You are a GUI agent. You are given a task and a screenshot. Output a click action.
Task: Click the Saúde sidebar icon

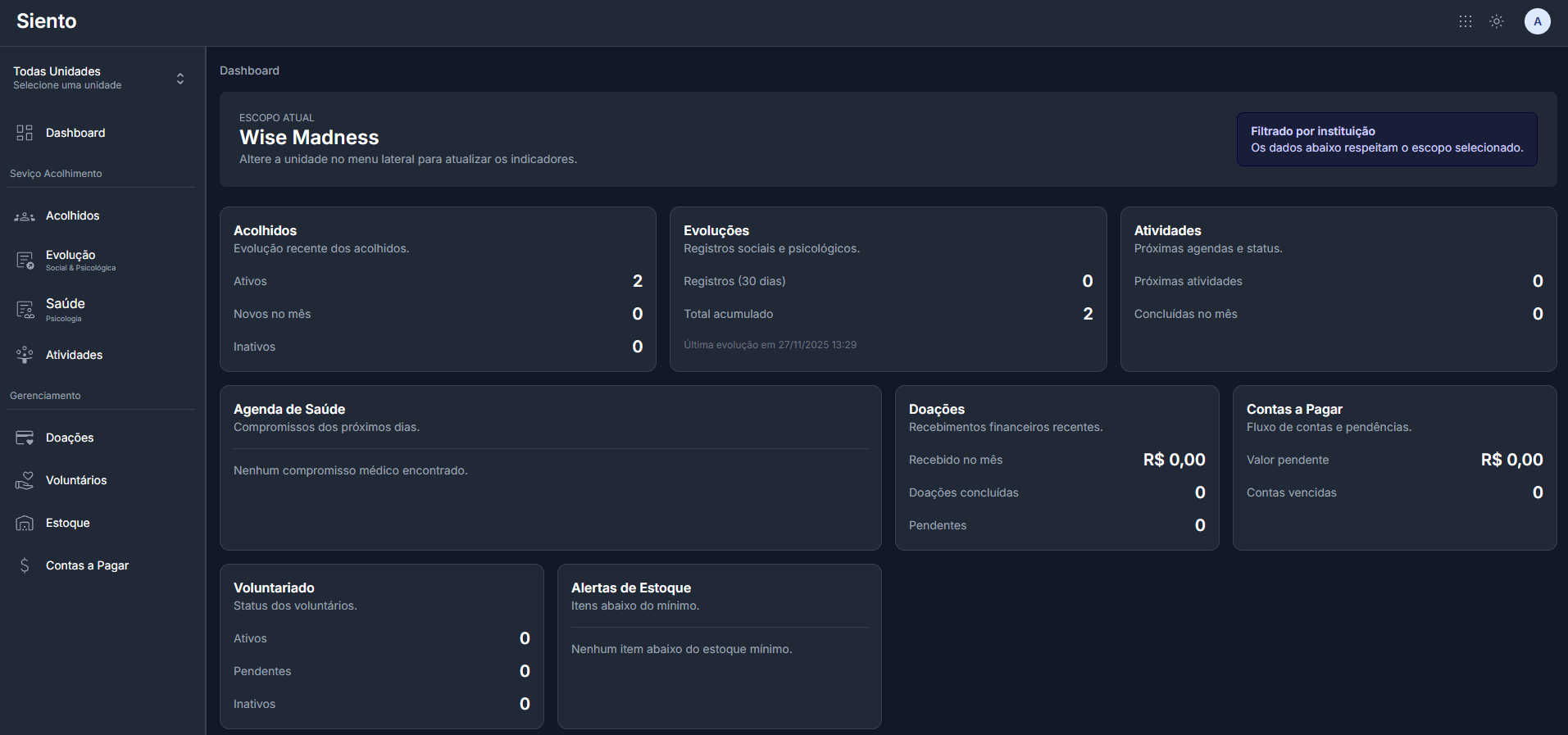(x=25, y=310)
